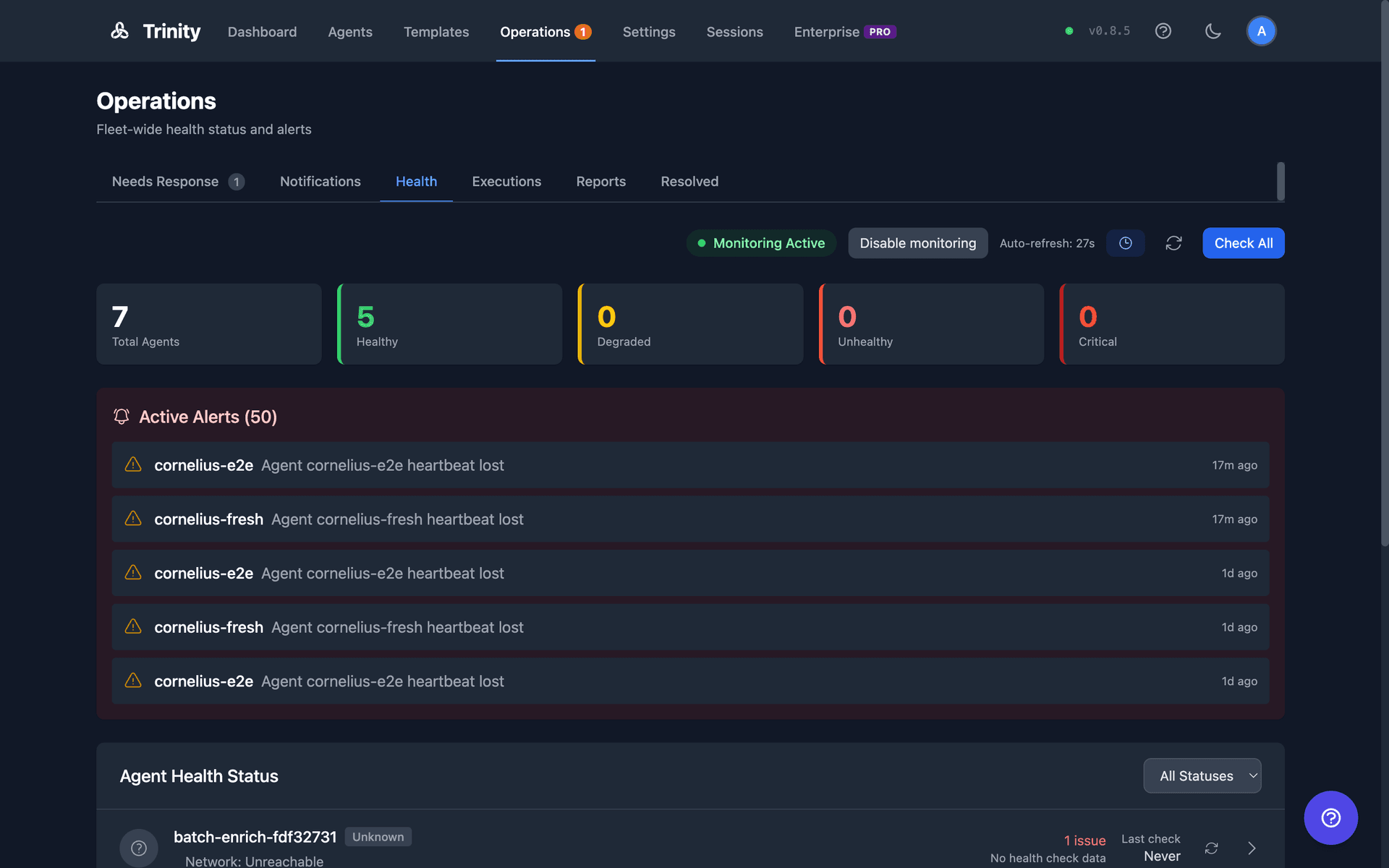Open Sessions in the top nav
The height and width of the screenshot is (868, 1389).
[734, 32]
